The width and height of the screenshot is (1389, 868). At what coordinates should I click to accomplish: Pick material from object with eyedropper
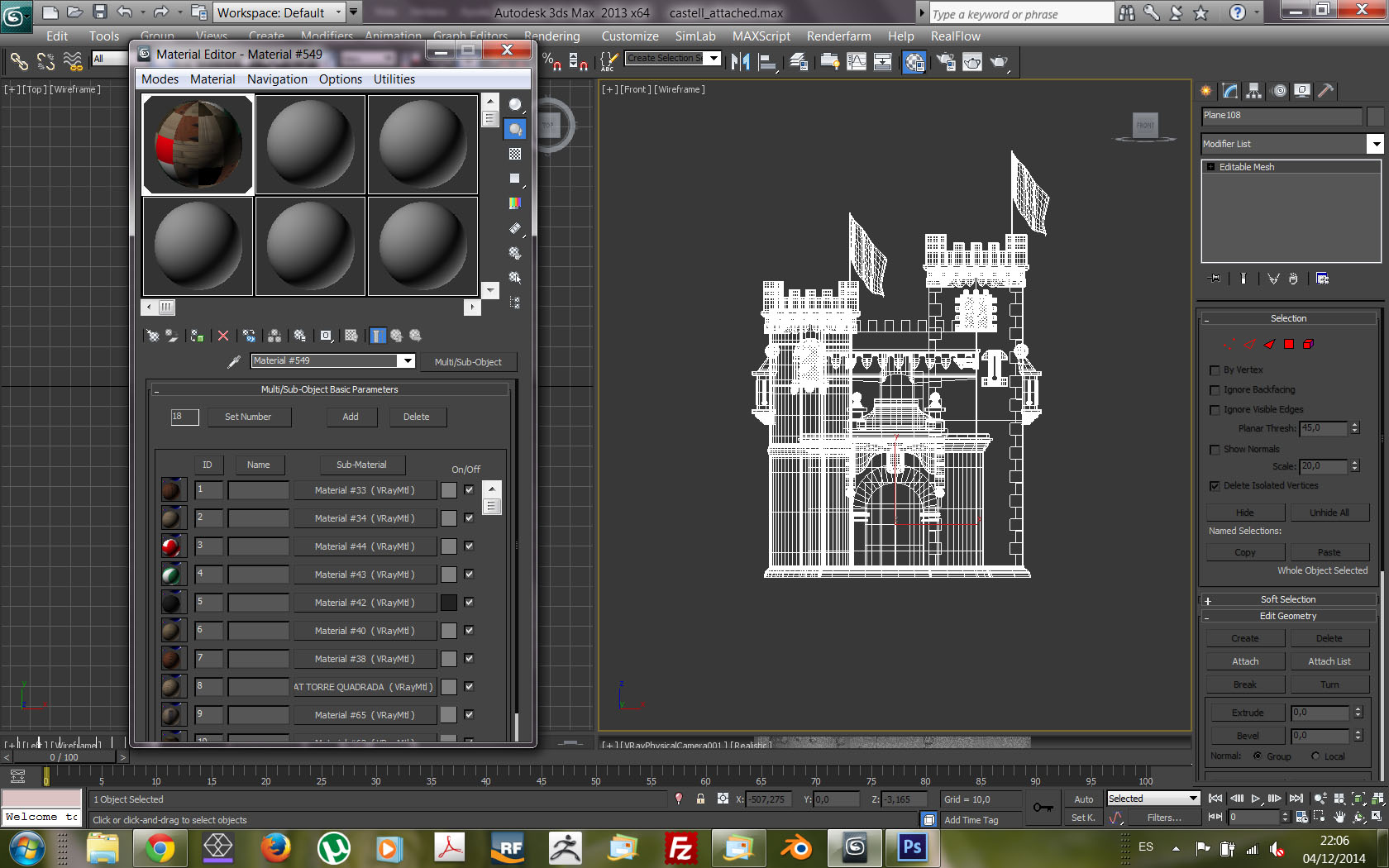coord(234,361)
